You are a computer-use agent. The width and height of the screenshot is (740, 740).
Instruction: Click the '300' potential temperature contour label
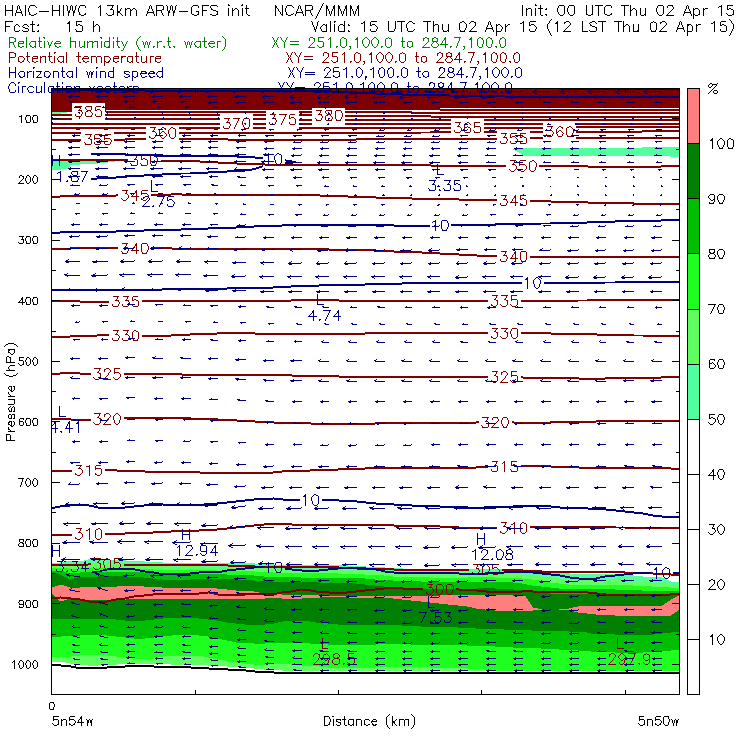coord(440,589)
